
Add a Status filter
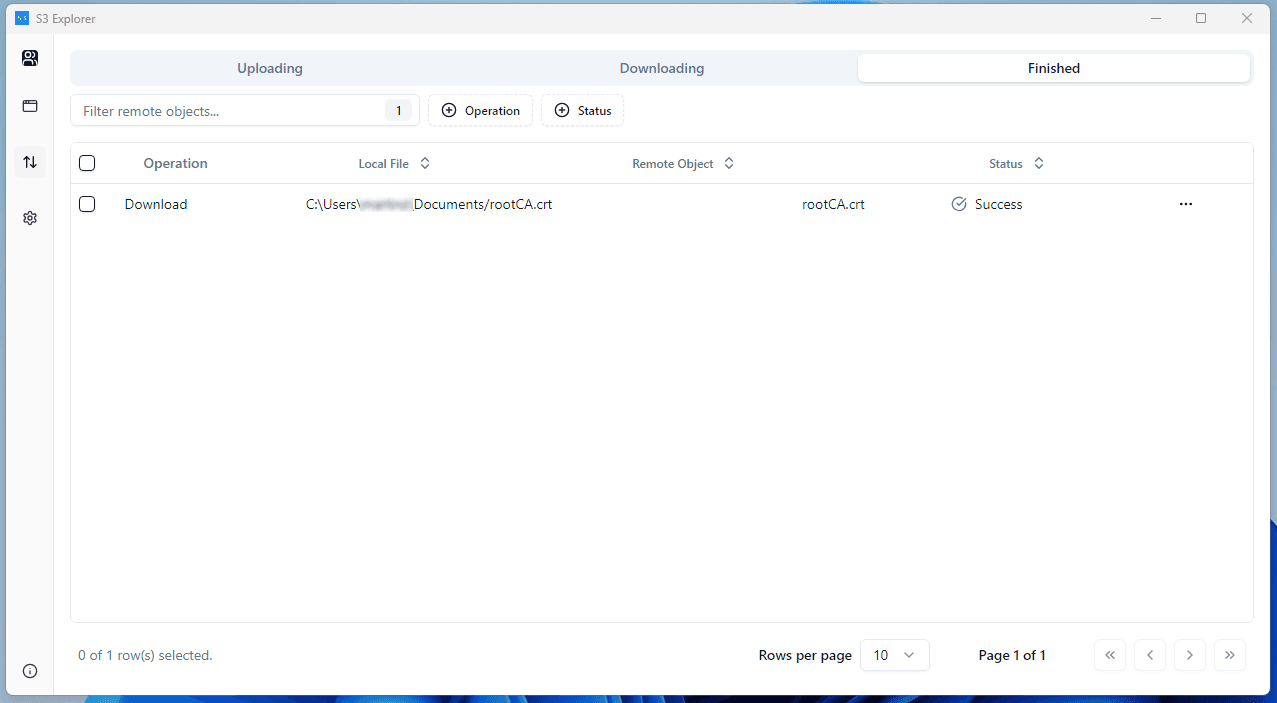coord(582,110)
